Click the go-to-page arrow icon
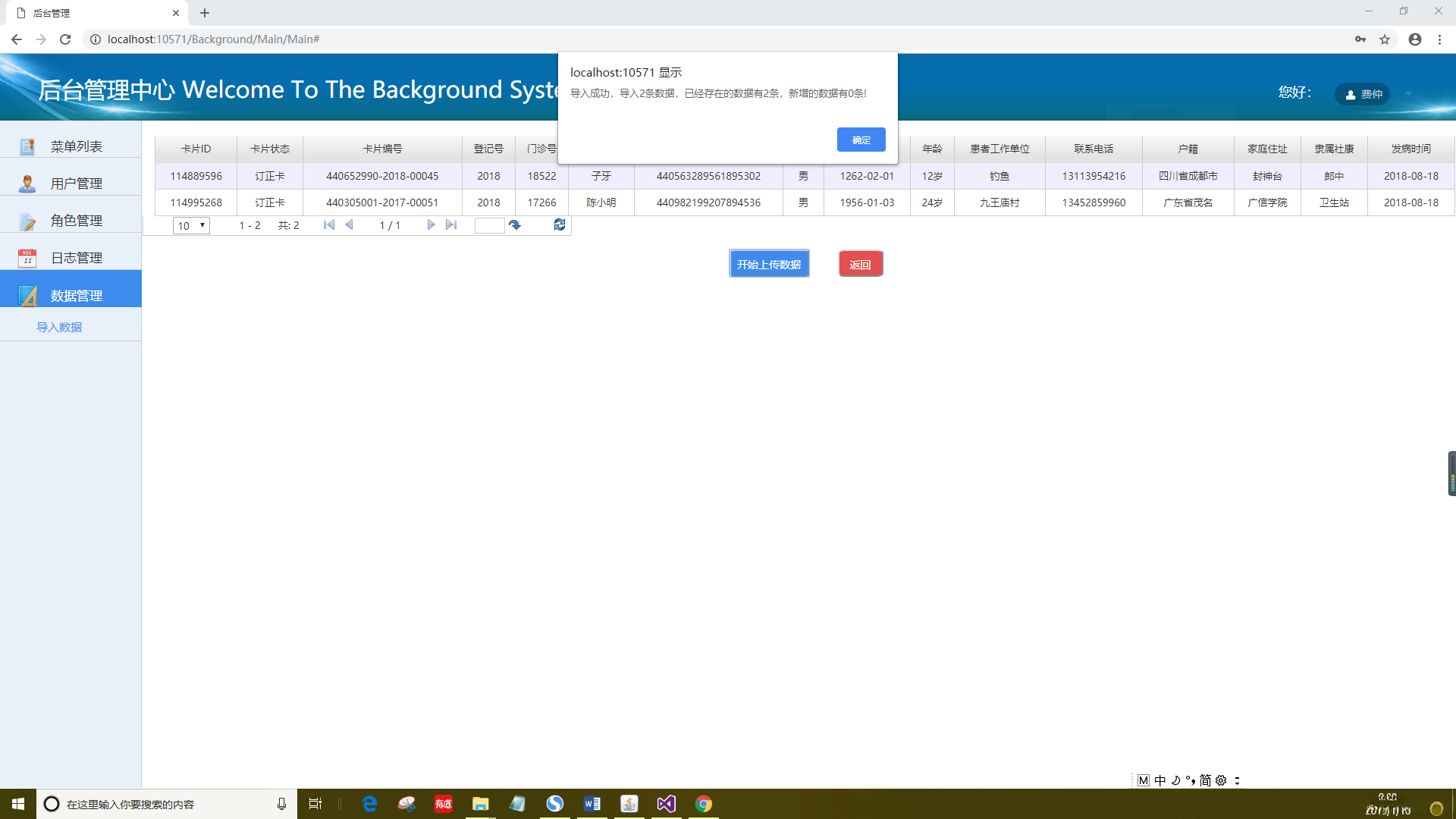This screenshot has height=819, width=1456. coord(515,225)
